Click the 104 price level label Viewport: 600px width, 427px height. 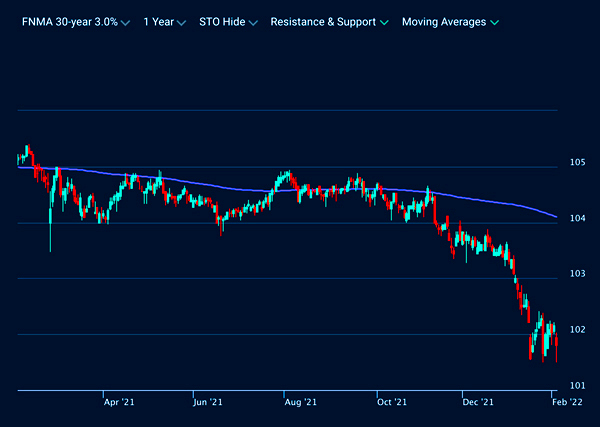tap(577, 218)
